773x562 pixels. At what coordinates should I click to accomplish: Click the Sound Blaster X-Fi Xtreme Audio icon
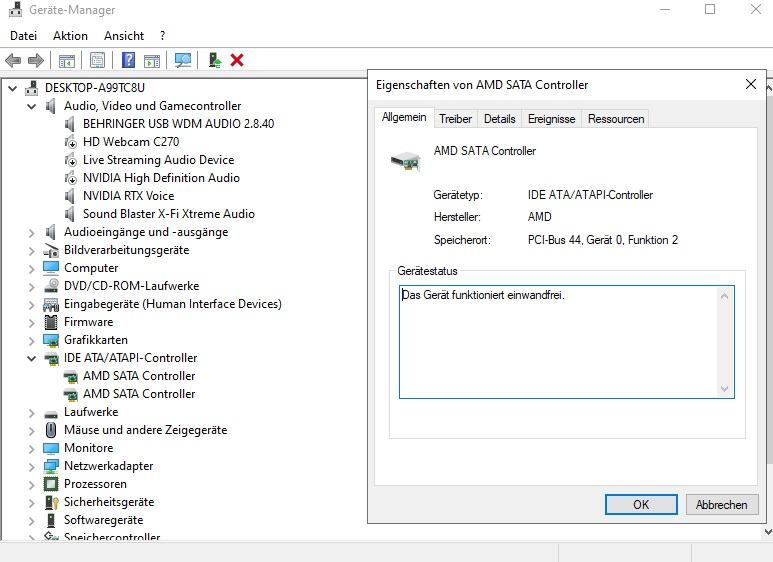pos(70,214)
